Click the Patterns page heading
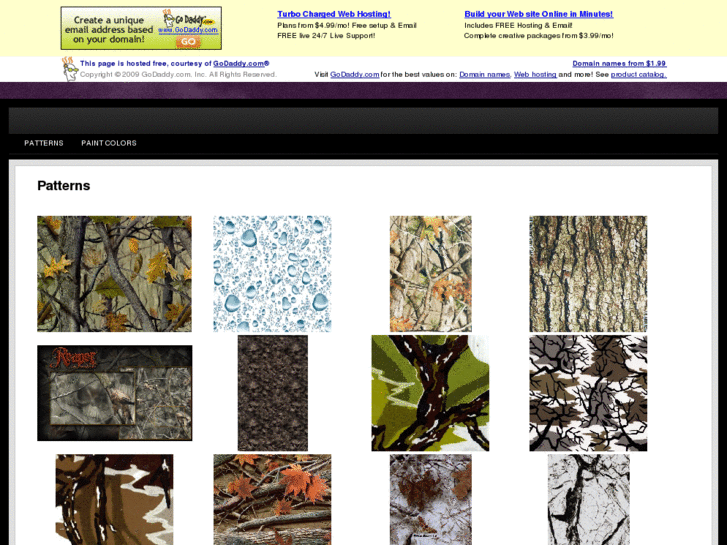 64,186
